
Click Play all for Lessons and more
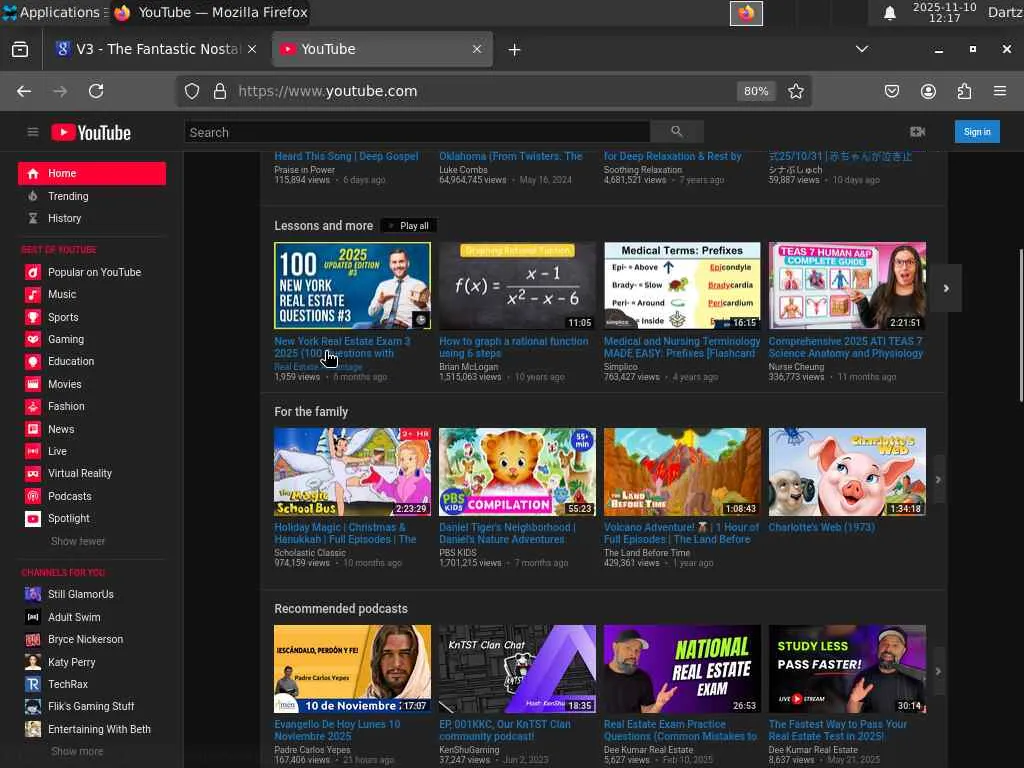[409, 226]
